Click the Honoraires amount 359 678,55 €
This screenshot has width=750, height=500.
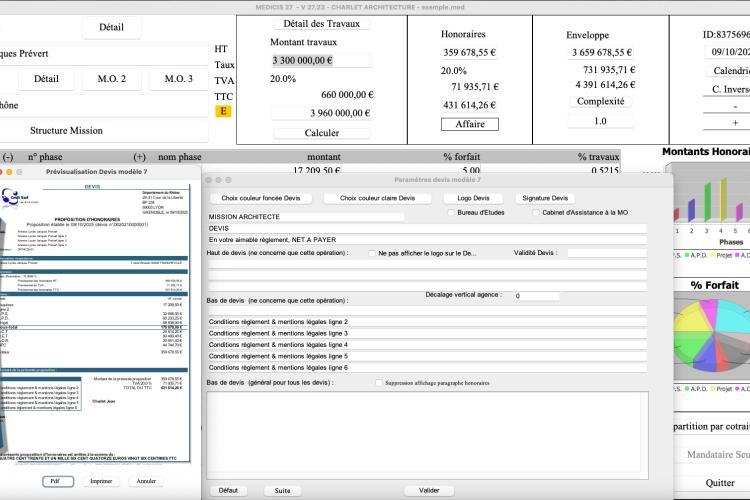[469, 53]
